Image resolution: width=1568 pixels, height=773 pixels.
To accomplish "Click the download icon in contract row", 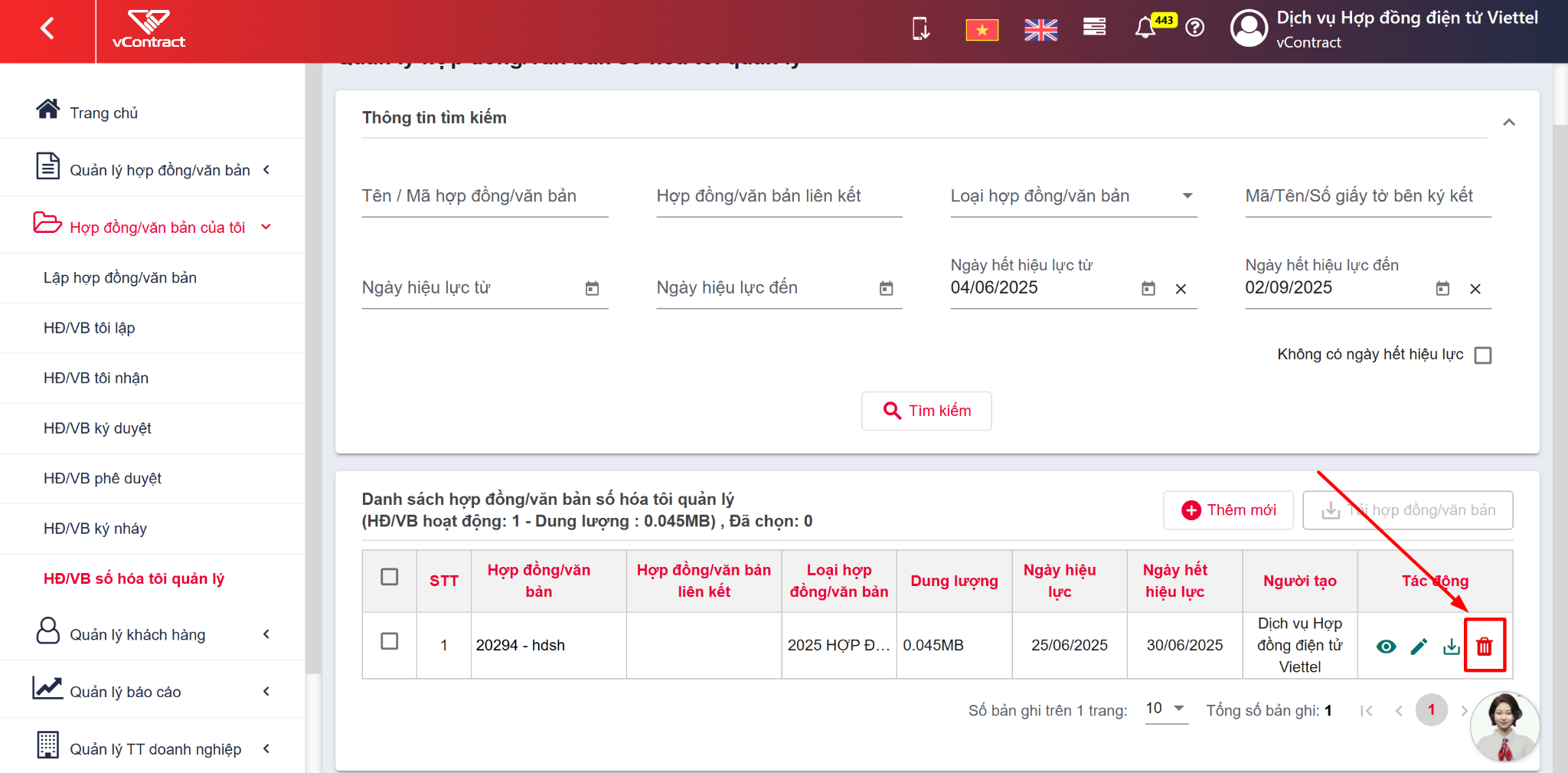I will pos(1452,647).
